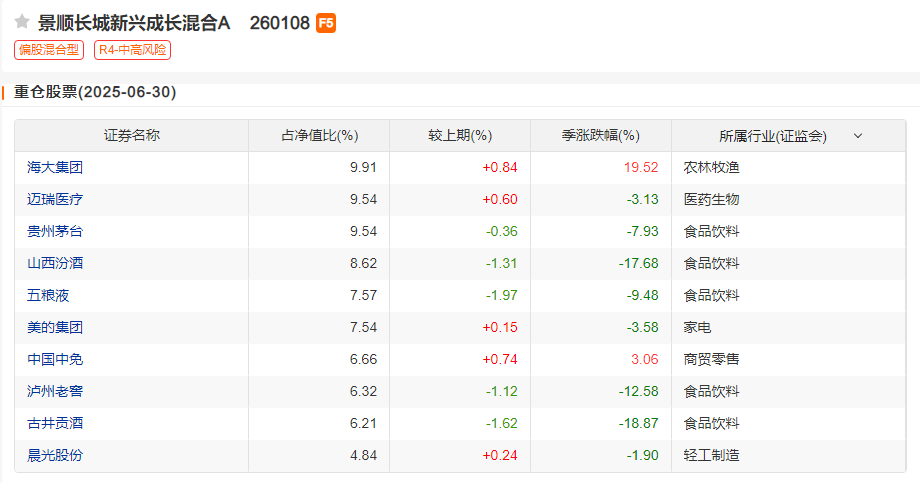Select the 19.52 quarterly gain cell
Viewport: 920px width, 483px height.
(x=641, y=167)
